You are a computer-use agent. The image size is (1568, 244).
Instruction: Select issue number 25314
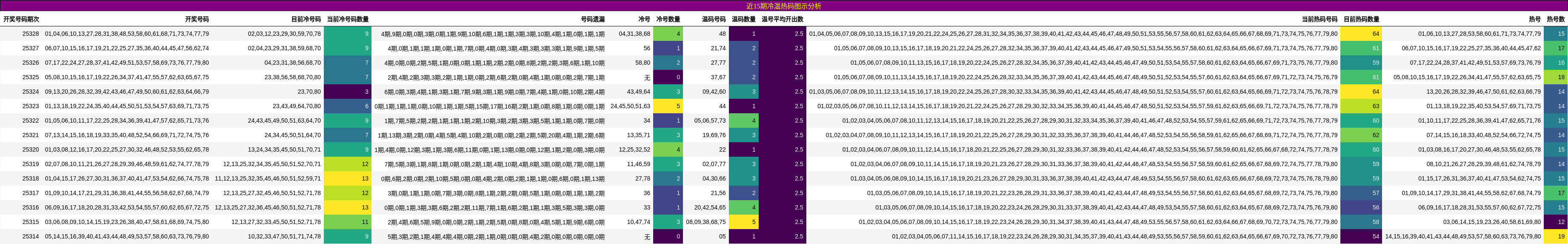[31, 237]
